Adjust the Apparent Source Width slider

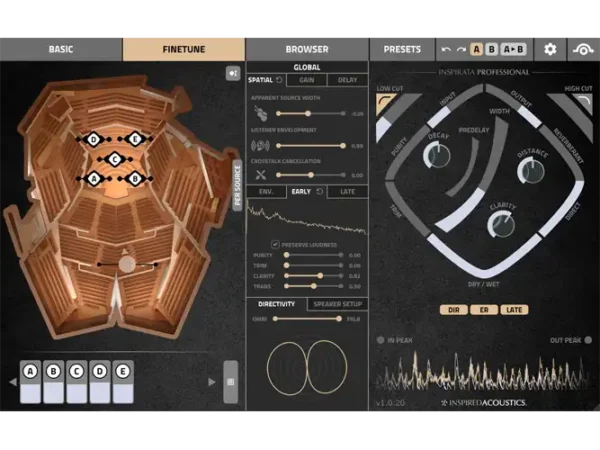click(311, 114)
